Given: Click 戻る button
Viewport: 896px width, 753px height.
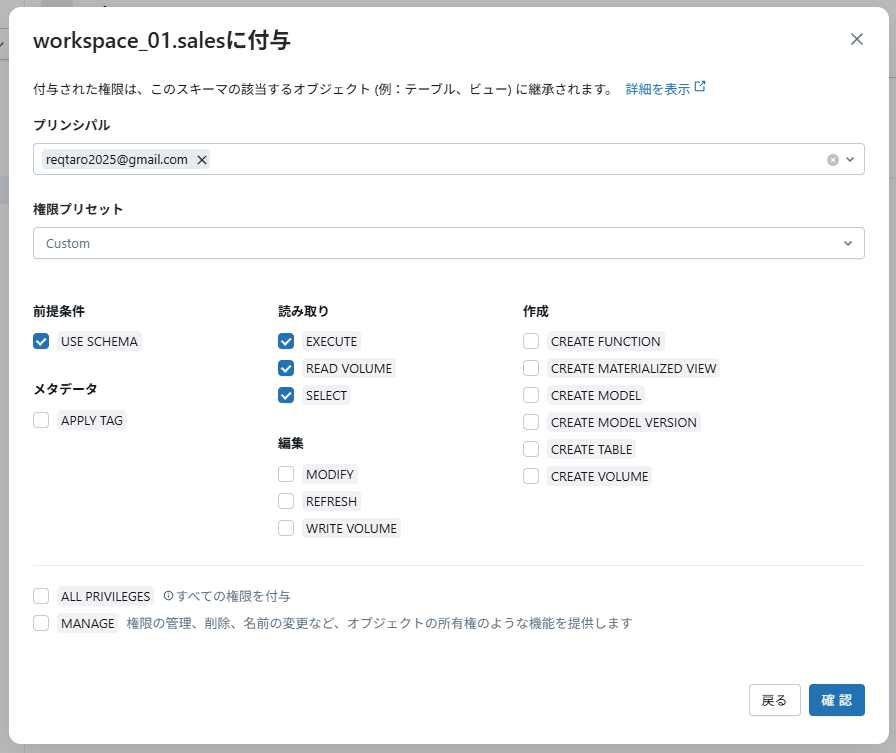Looking at the screenshot, I should [x=774, y=700].
